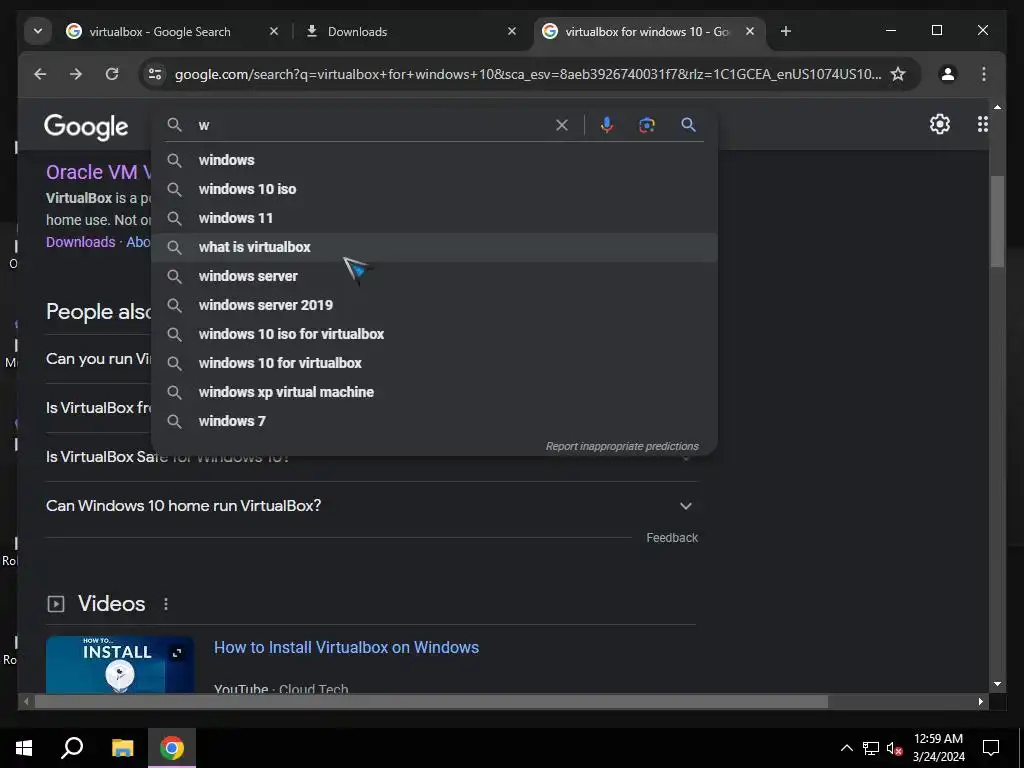
Task: Close the virtualbox for windows 10 tab
Action: click(x=750, y=31)
